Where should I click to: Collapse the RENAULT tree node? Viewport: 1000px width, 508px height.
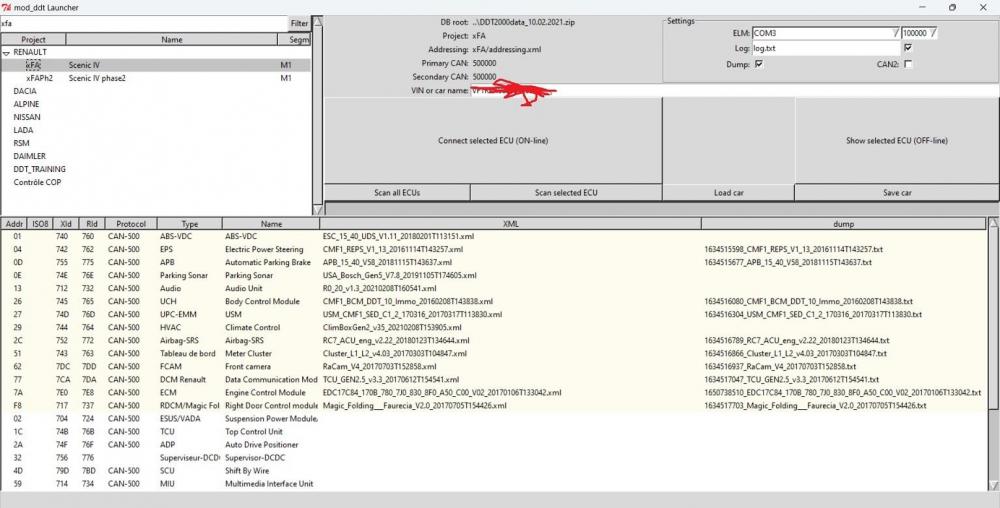tap(6, 53)
